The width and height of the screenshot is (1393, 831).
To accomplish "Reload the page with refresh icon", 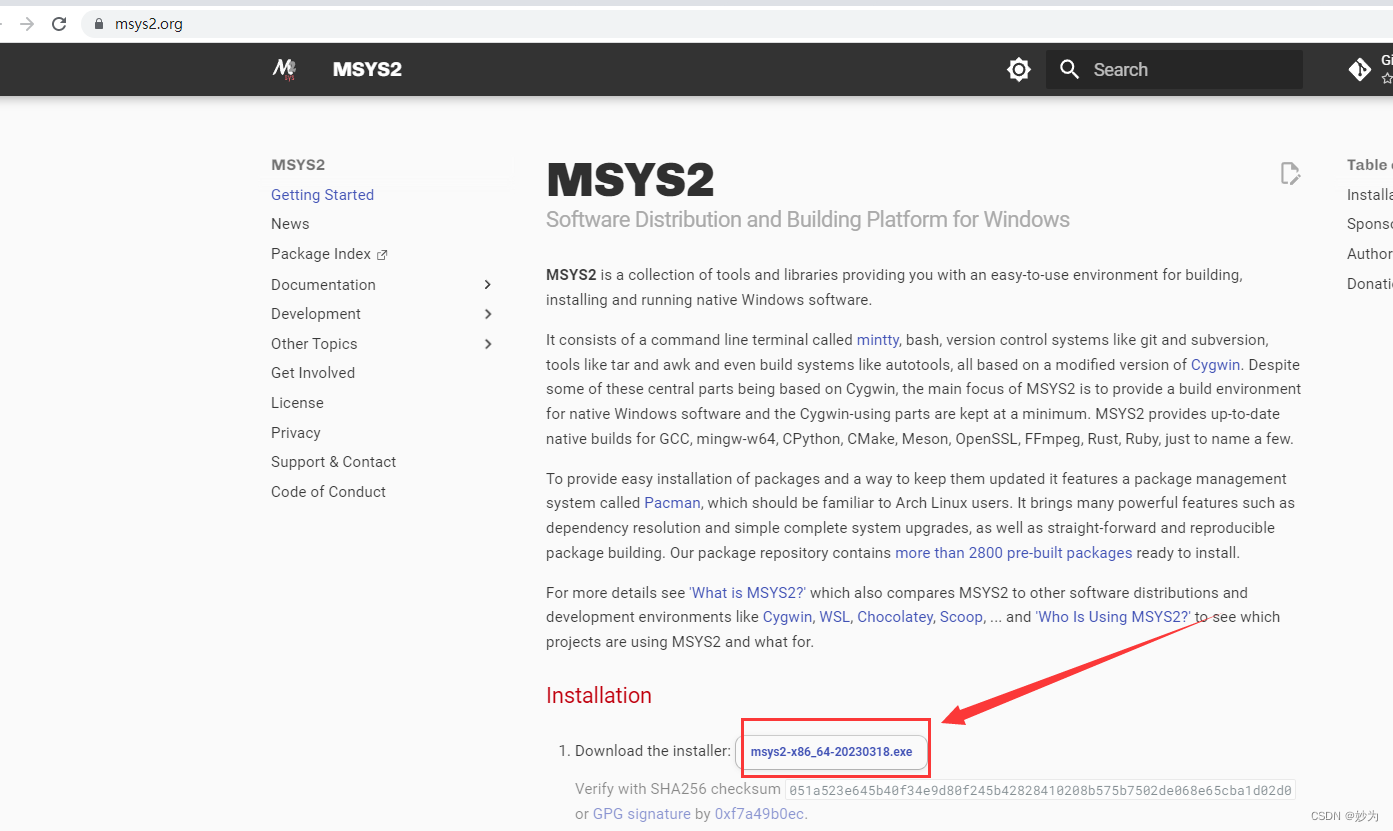I will [59, 24].
